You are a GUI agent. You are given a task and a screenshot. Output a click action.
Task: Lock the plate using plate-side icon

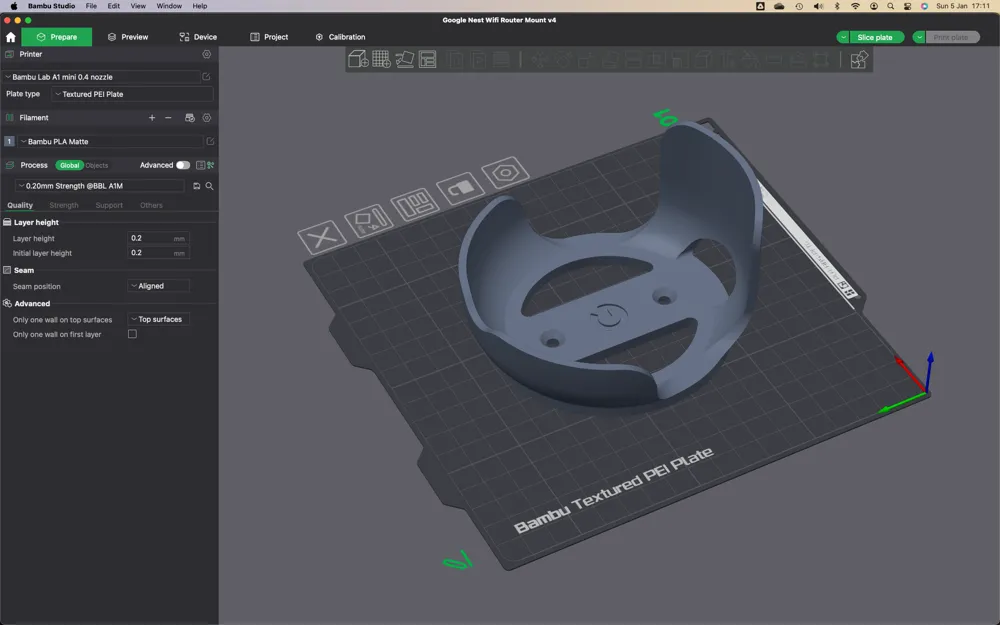point(460,188)
